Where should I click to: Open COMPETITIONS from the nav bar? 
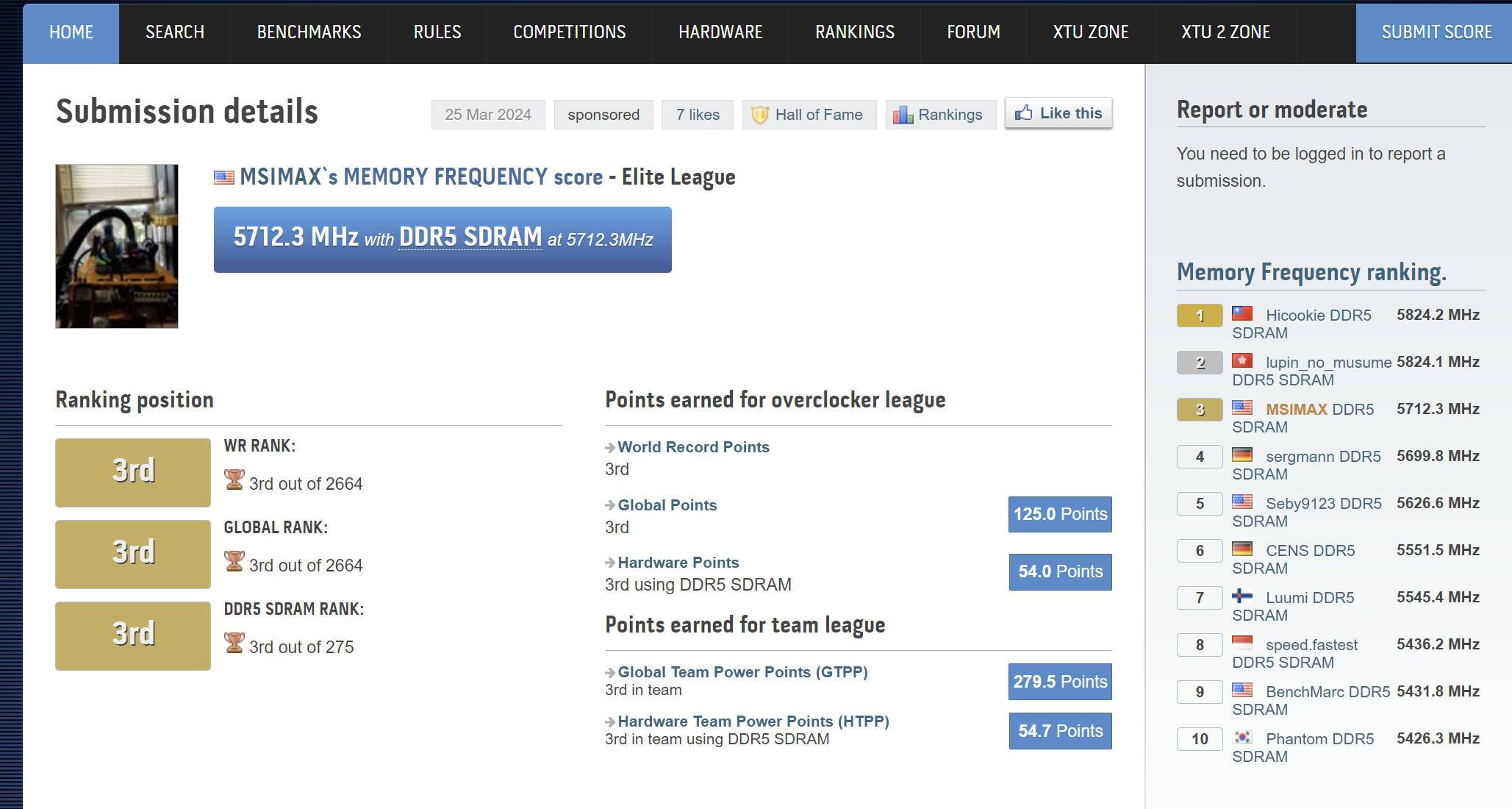point(570,32)
